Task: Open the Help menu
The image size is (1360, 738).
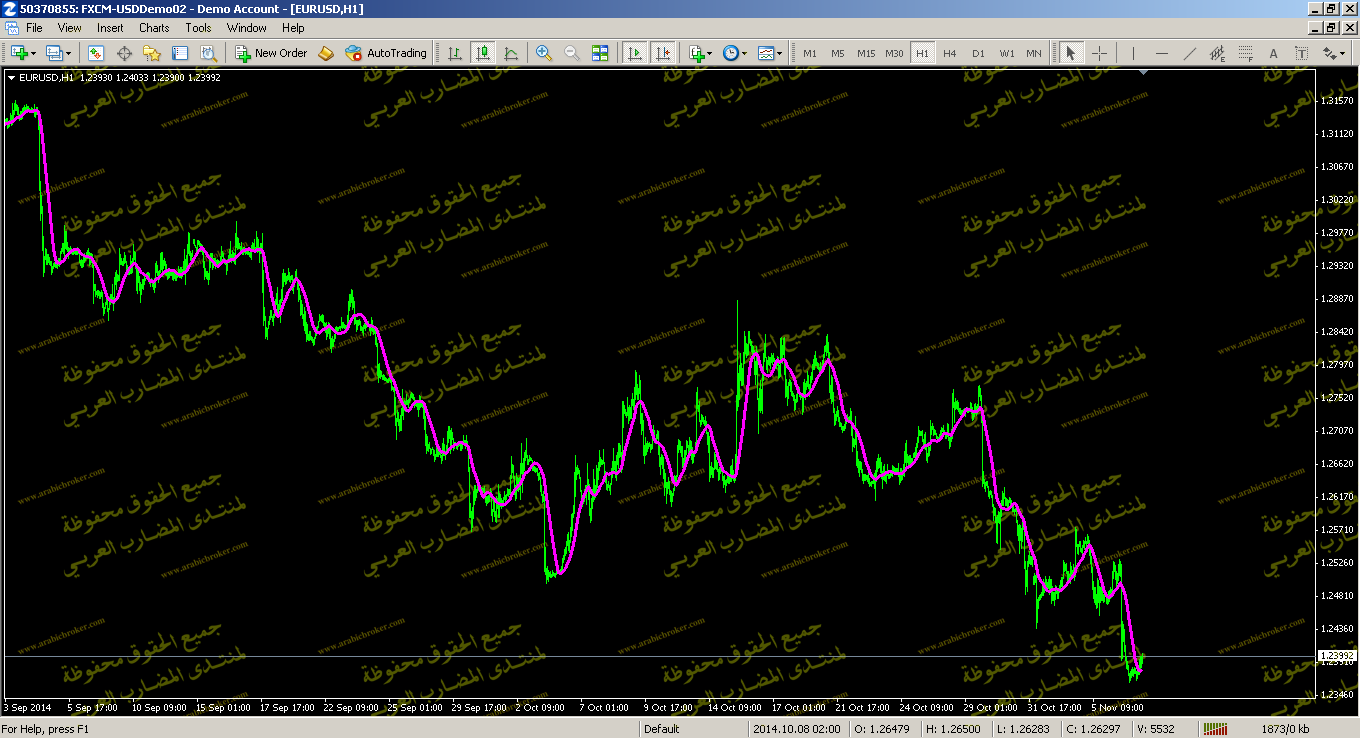Action: pos(293,28)
